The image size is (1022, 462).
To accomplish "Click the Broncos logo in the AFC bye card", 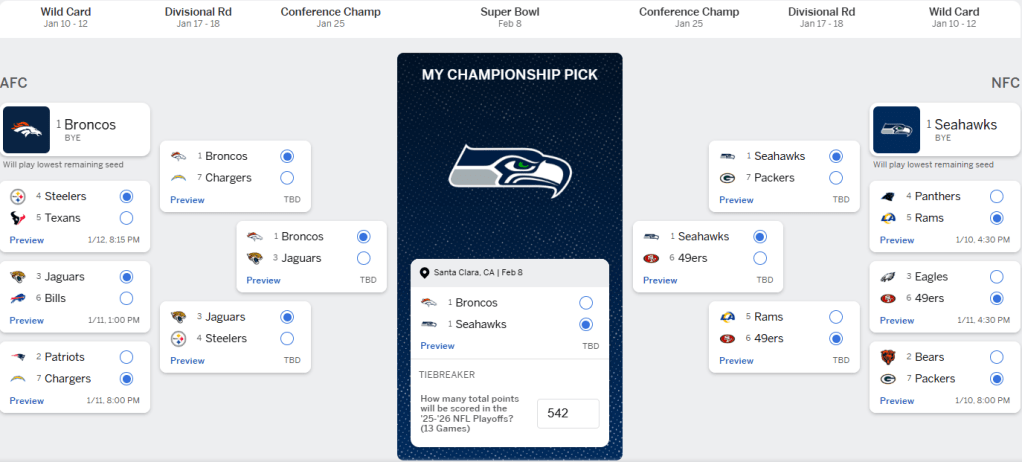I will 27,130.
